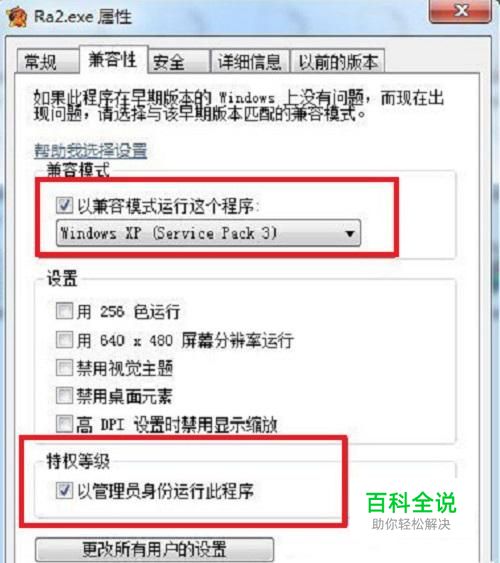
Task: Toggle 以兼容模式运行这个程序 checkbox
Action: tap(65, 206)
